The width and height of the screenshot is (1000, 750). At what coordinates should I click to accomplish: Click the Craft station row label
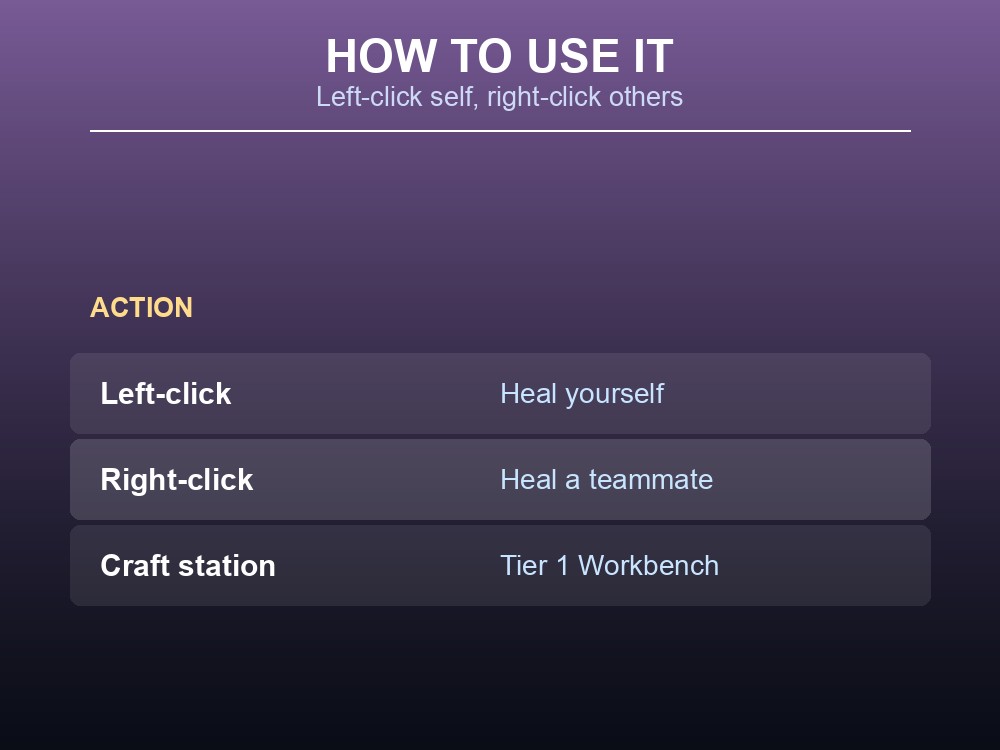coord(188,566)
